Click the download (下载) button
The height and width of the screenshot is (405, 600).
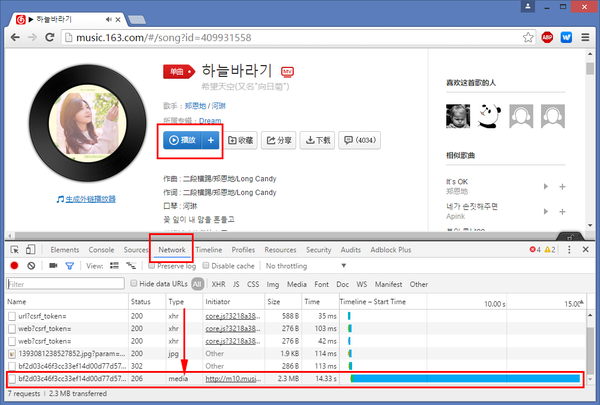click(x=317, y=140)
